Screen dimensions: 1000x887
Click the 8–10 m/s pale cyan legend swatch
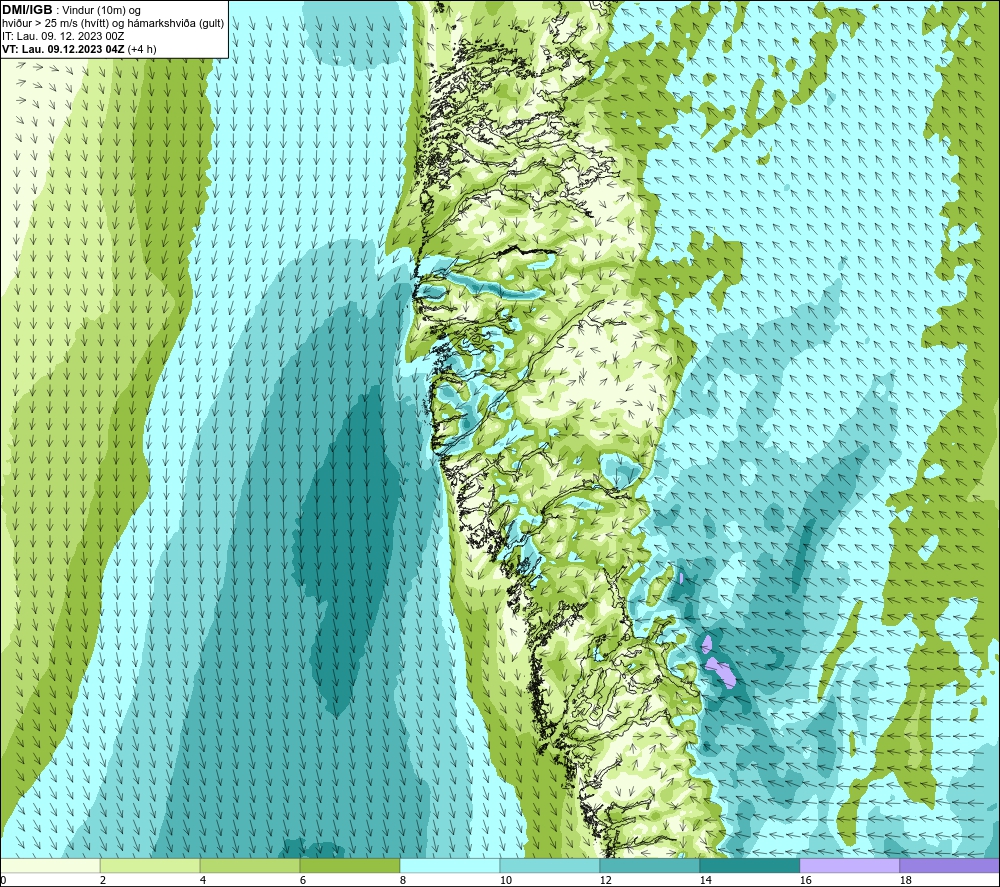pos(450,865)
